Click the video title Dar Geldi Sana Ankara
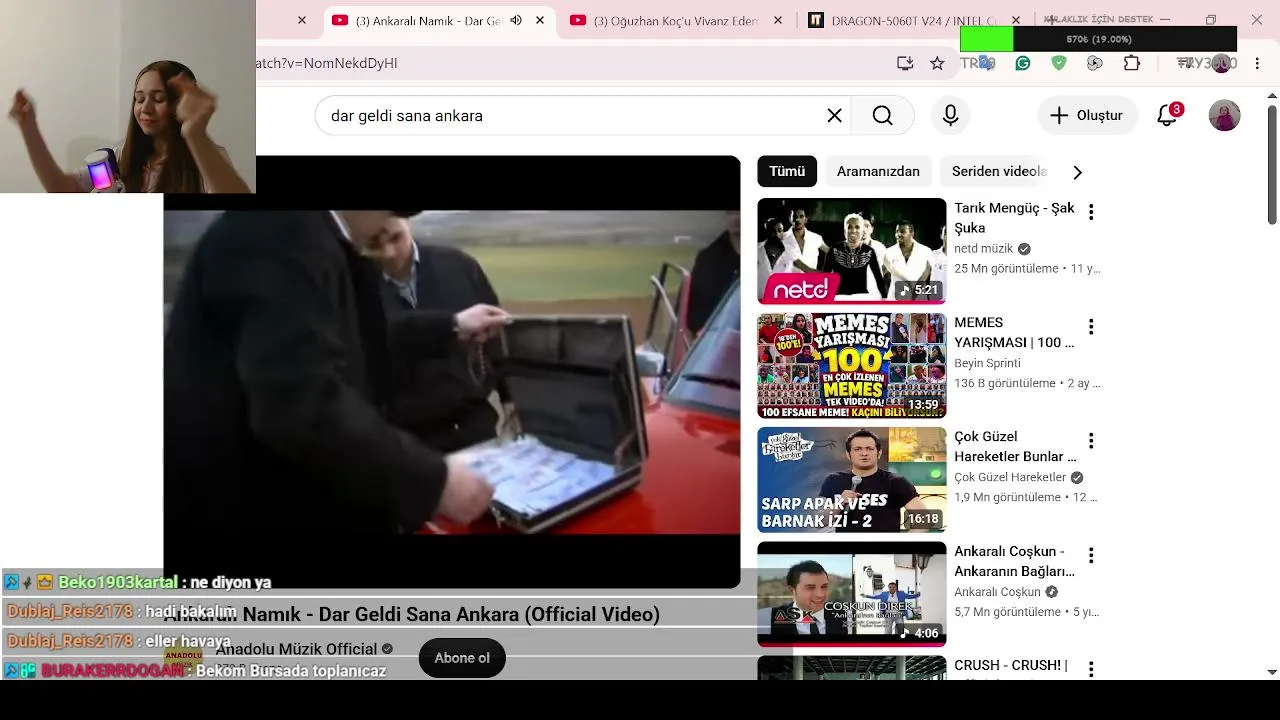The width and height of the screenshot is (1280, 720). pyautogui.click(x=412, y=614)
